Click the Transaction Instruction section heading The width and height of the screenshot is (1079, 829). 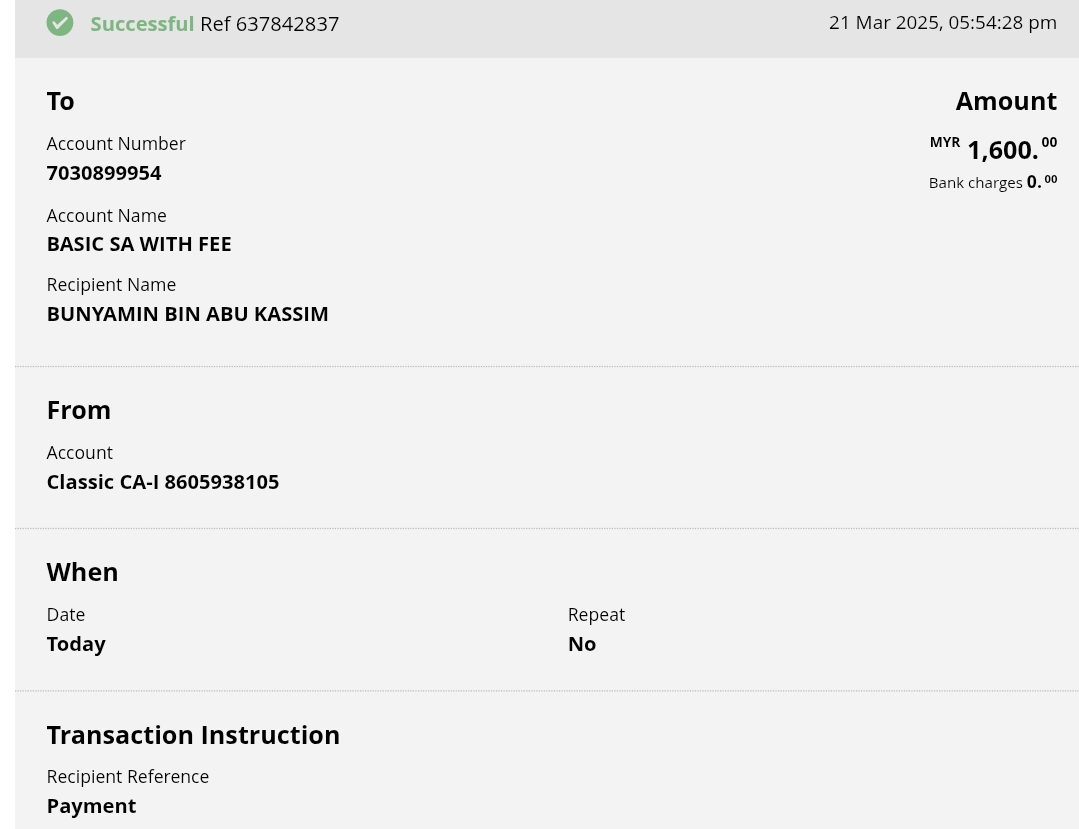point(193,735)
